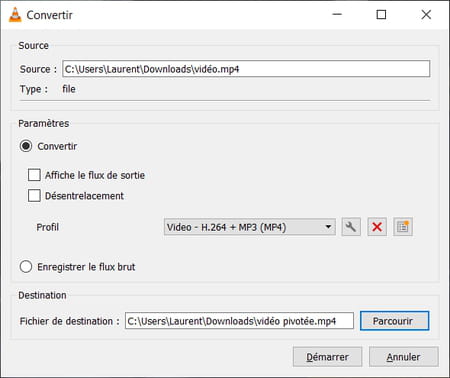Image resolution: width=450 pixels, height=378 pixels.
Task: Click the 'Profil' label
Action: tap(48, 227)
